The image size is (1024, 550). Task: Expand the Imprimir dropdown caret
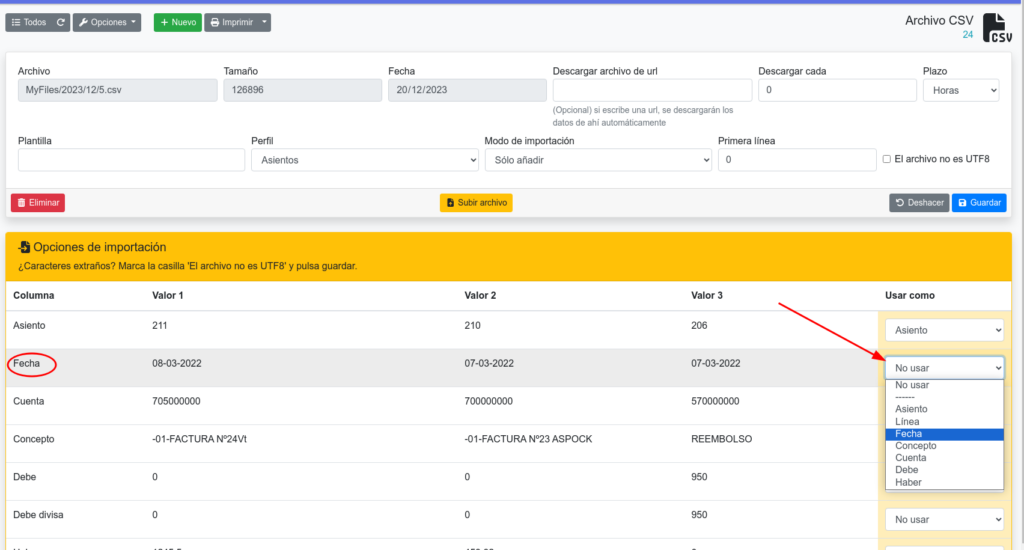pos(263,22)
